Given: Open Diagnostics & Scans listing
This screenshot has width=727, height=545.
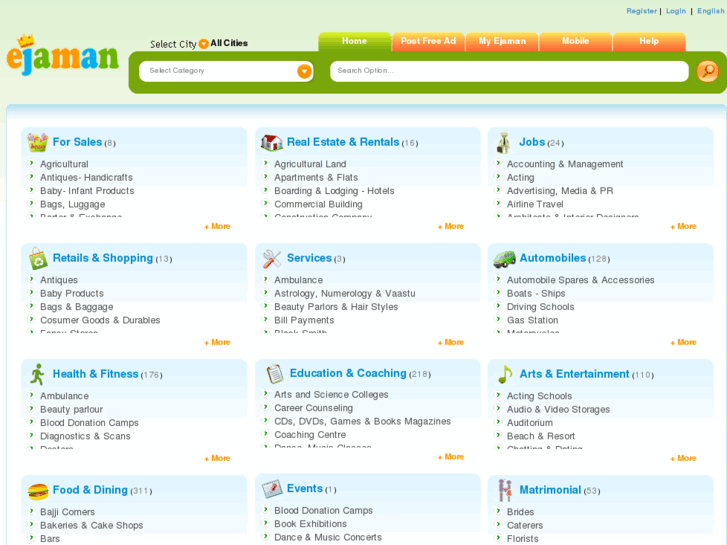Looking at the screenshot, I should coord(85,436).
